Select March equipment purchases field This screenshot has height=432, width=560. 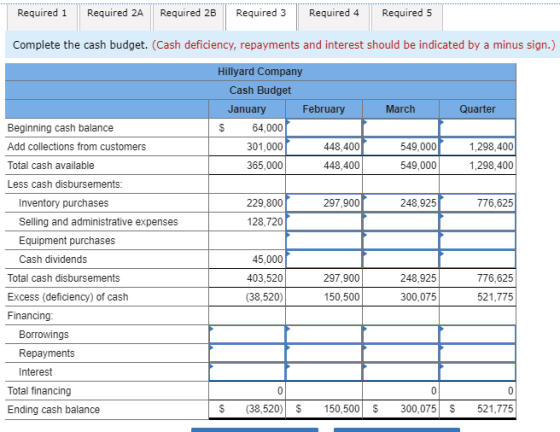pos(401,241)
